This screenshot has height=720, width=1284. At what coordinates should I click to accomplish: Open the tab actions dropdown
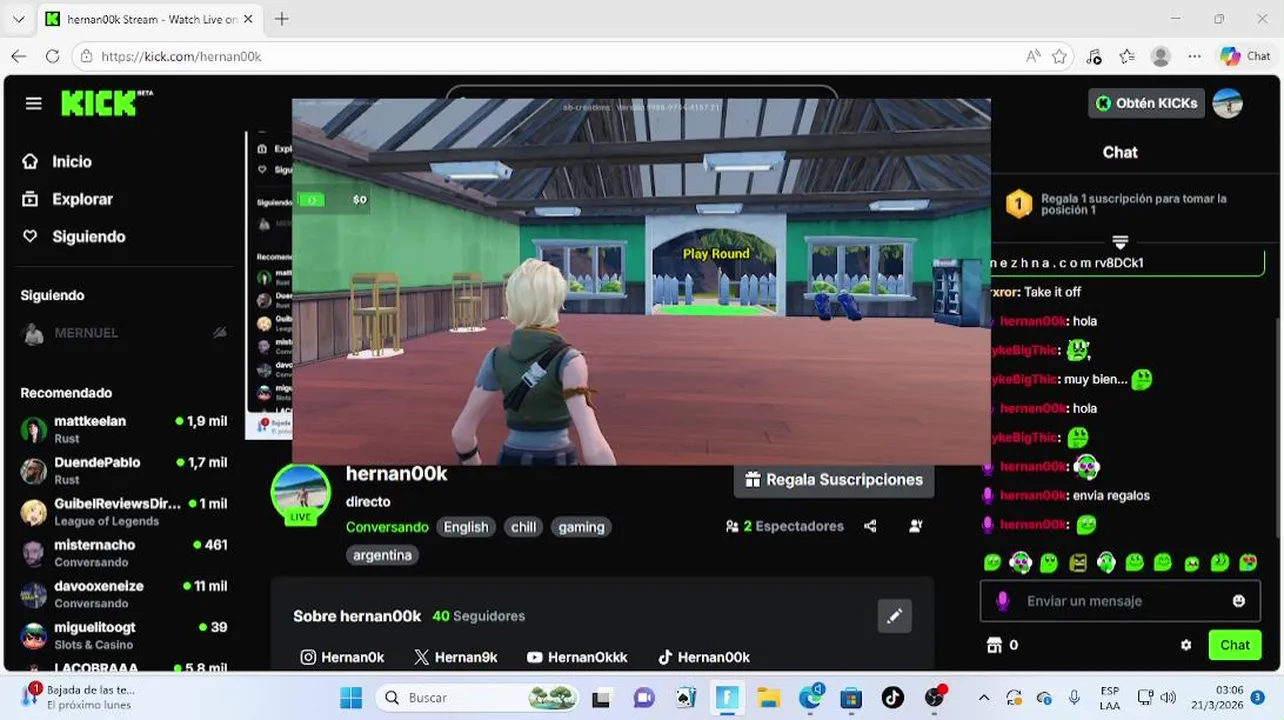click(17, 19)
